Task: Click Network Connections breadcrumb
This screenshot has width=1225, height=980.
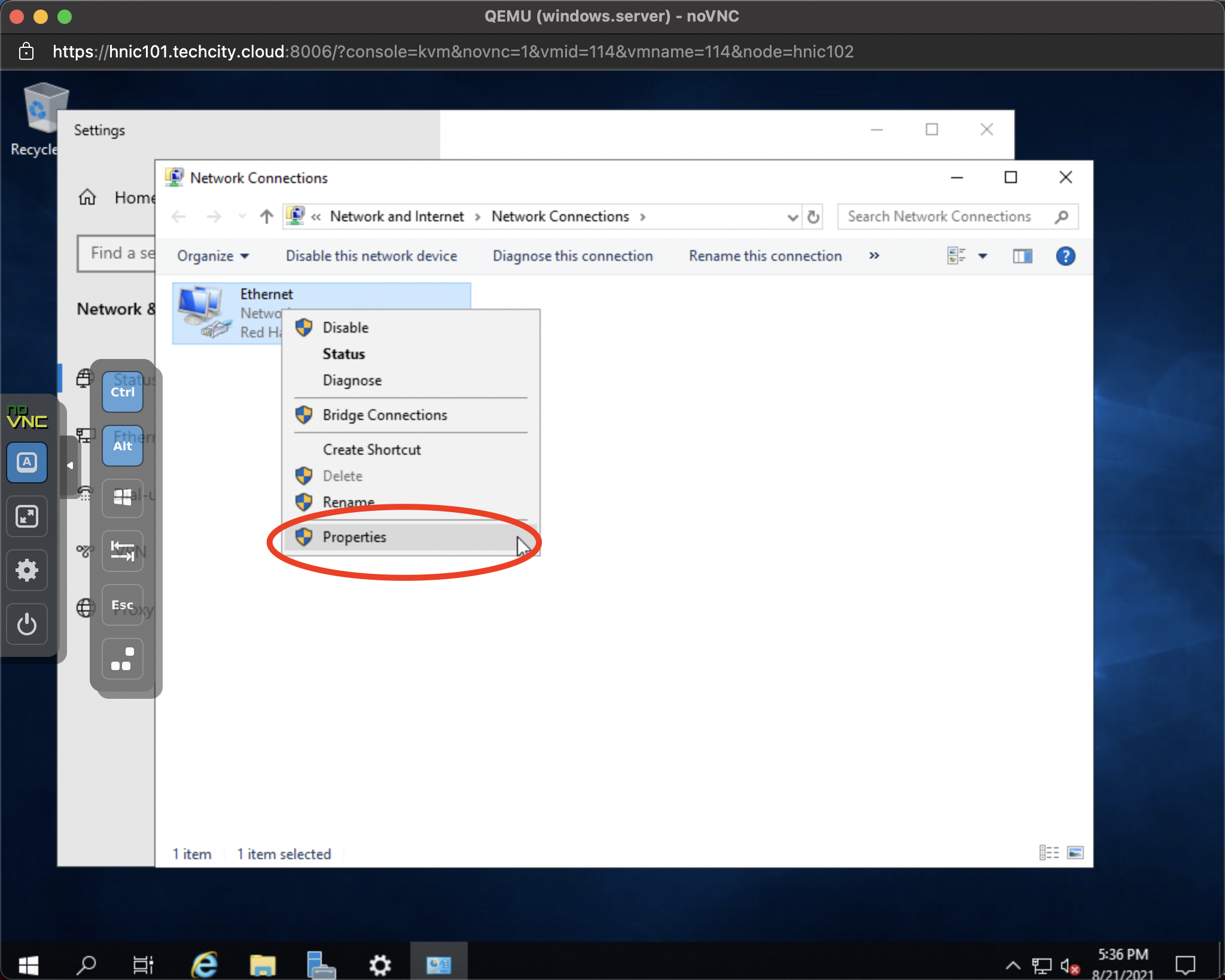Action: (x=560, y=217)
